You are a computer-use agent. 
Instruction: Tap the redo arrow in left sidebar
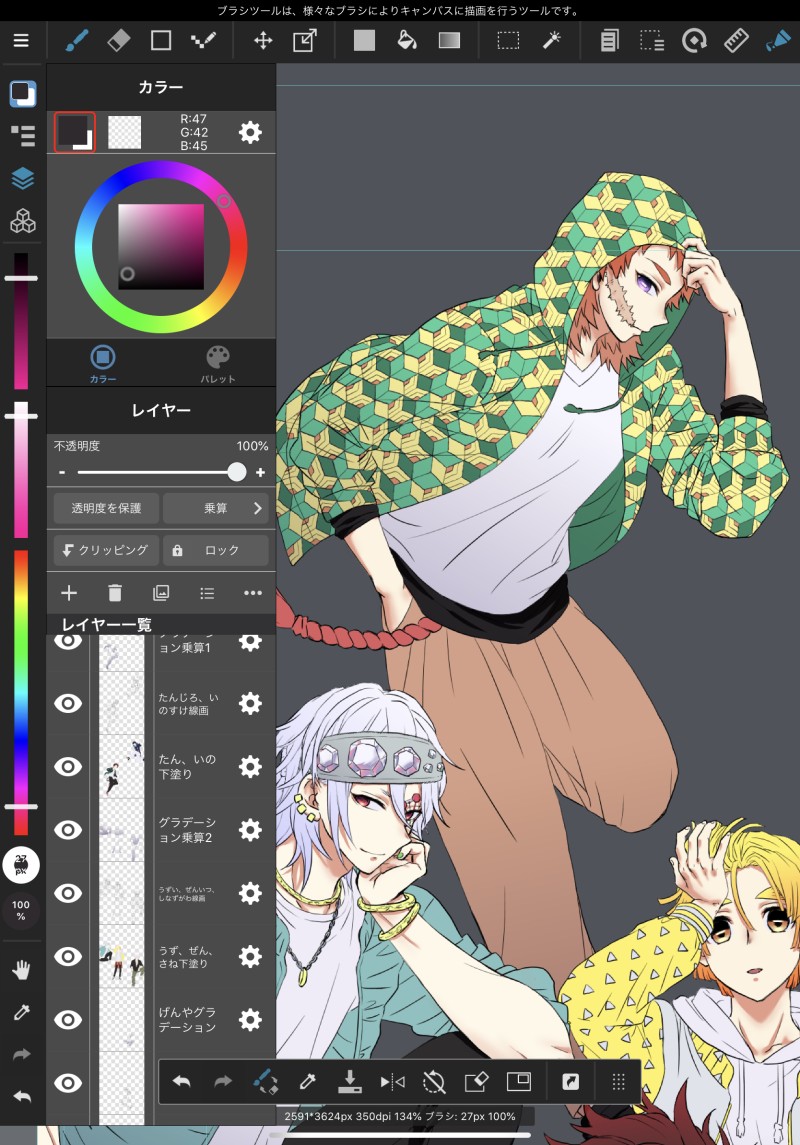click(x=21, y=1054)
